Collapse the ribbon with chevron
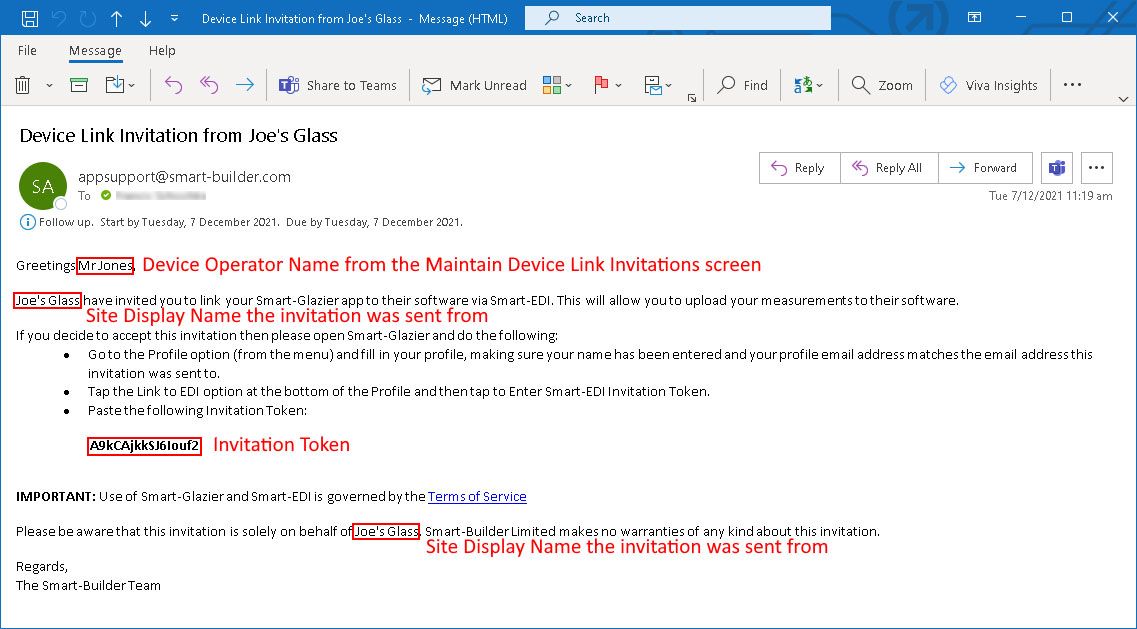Image resolution: width=1137 pixels, height=629 pixels. 1122,99
